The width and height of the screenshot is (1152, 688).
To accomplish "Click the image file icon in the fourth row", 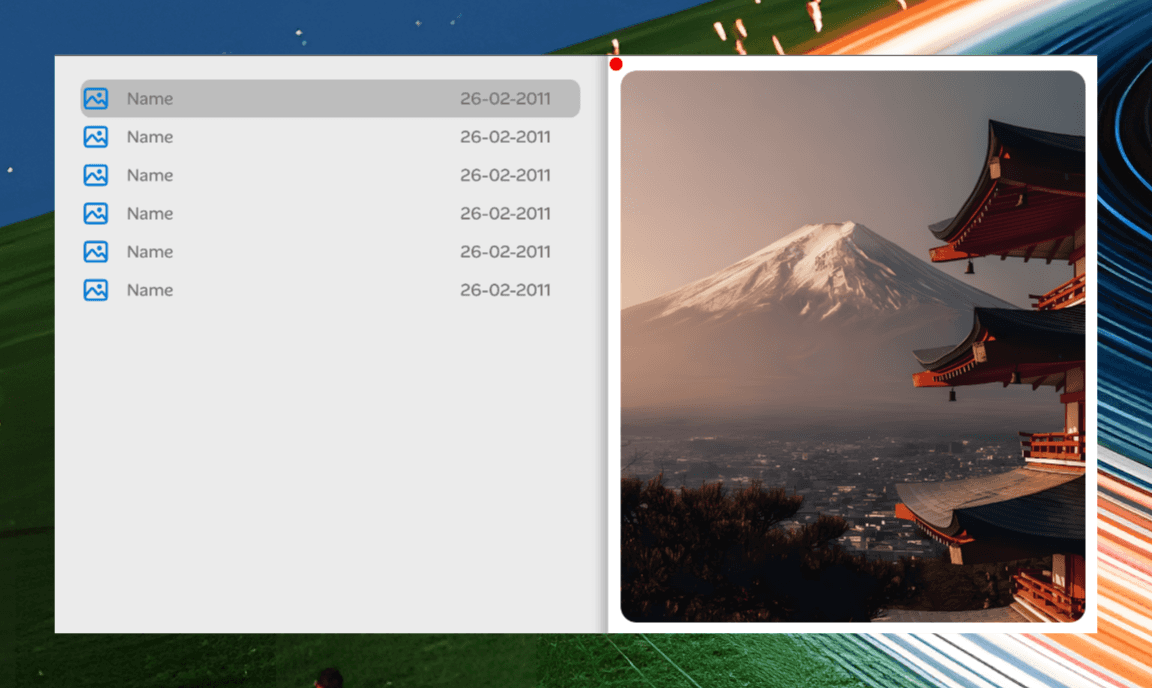I will point(96,213).
